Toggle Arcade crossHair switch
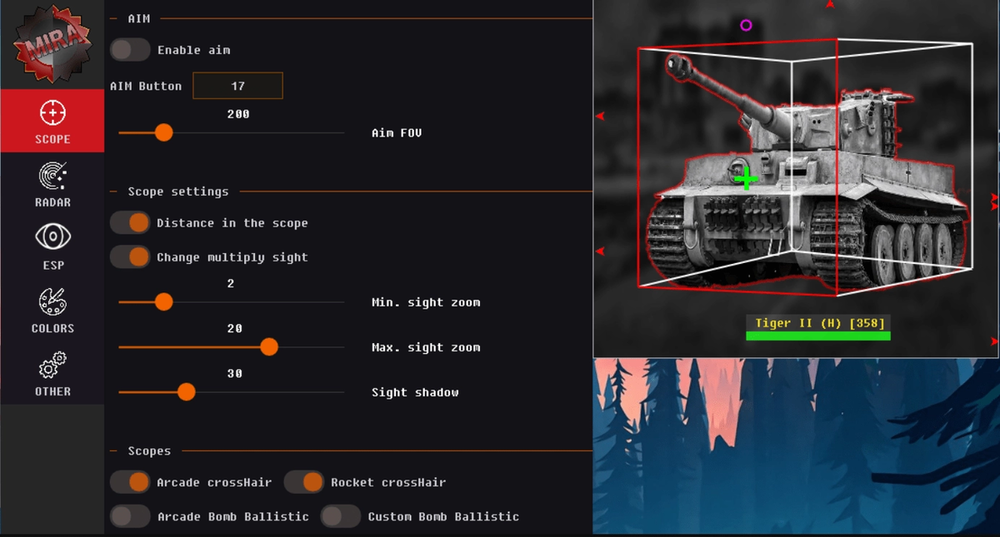The image size is (1000, 537). (130, 482)
